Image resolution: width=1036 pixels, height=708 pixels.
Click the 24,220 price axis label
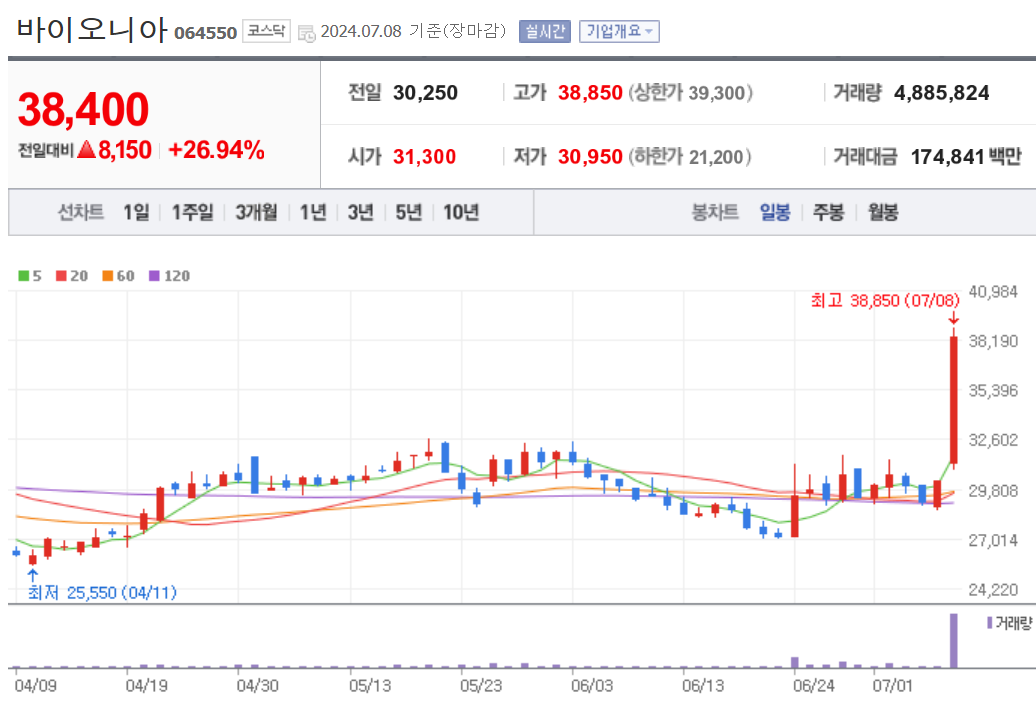click(993, 590)
